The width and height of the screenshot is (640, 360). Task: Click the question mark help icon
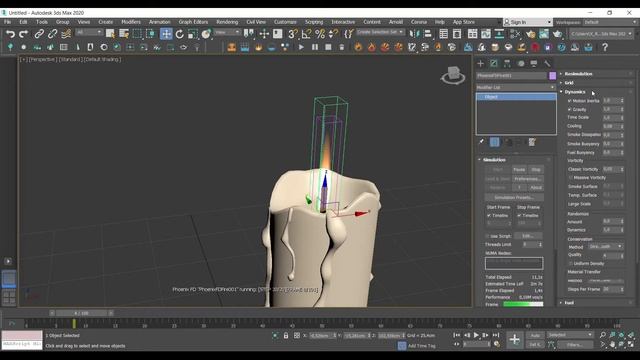click(x=605, y=47)
